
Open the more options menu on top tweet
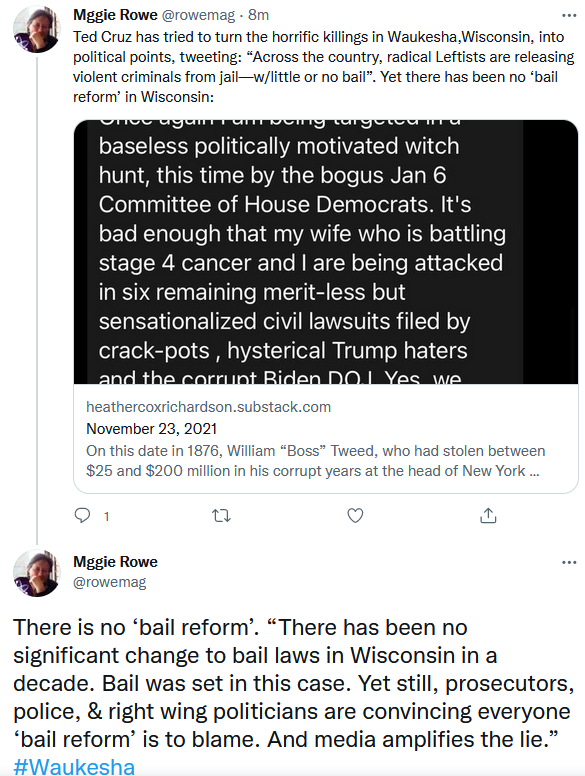pos(569,16)
